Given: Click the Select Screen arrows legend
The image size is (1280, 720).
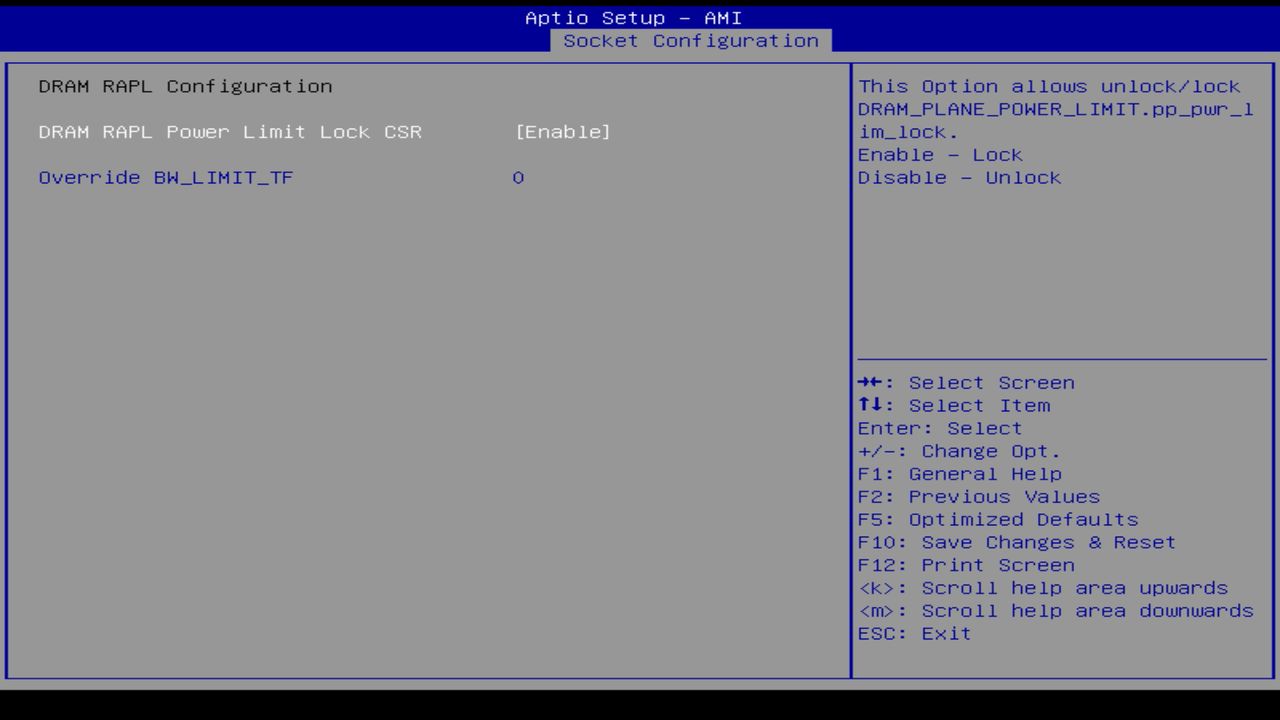Looking at the screenshot, I should [965, 382].
